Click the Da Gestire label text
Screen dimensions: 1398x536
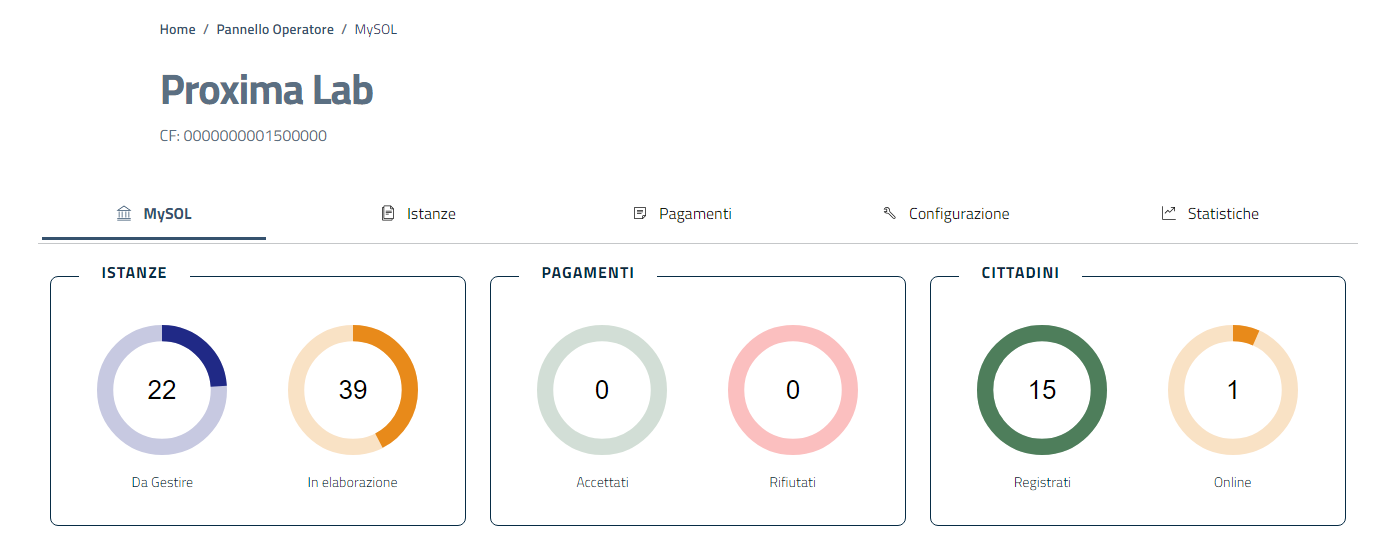click(x=162, y=483)
